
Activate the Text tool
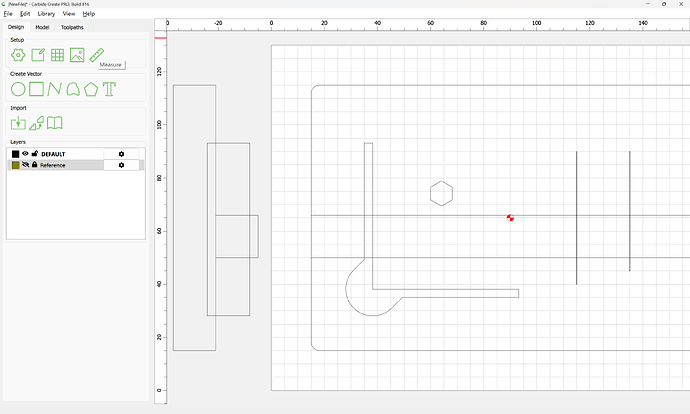point(109,89)
